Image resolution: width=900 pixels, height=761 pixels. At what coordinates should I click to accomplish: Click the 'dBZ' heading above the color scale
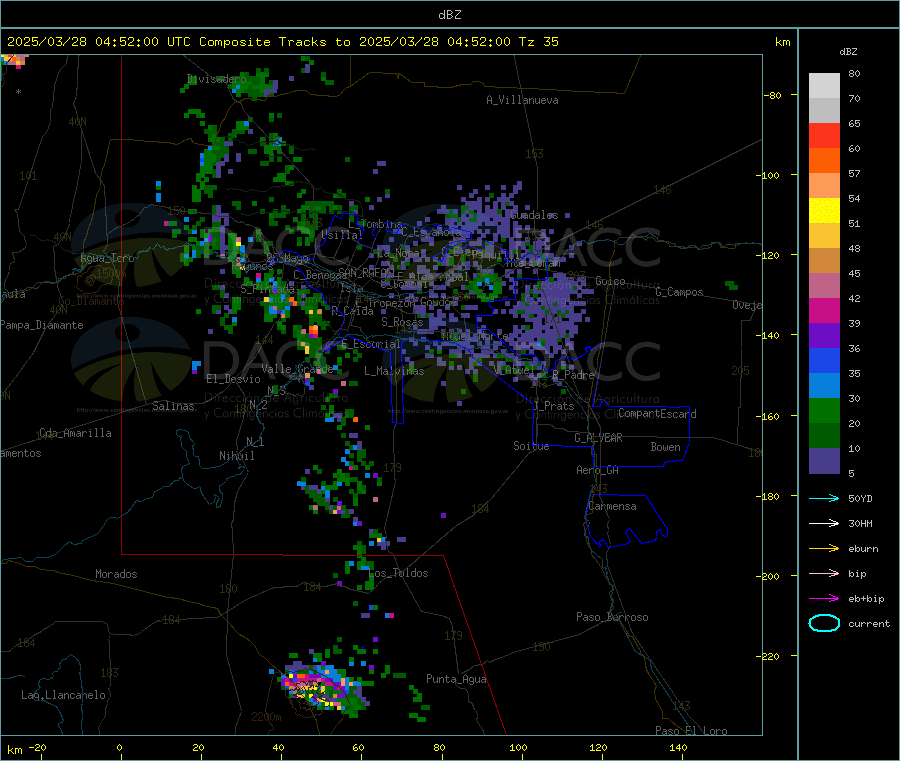pyautogui.click(x=848, y=52)
